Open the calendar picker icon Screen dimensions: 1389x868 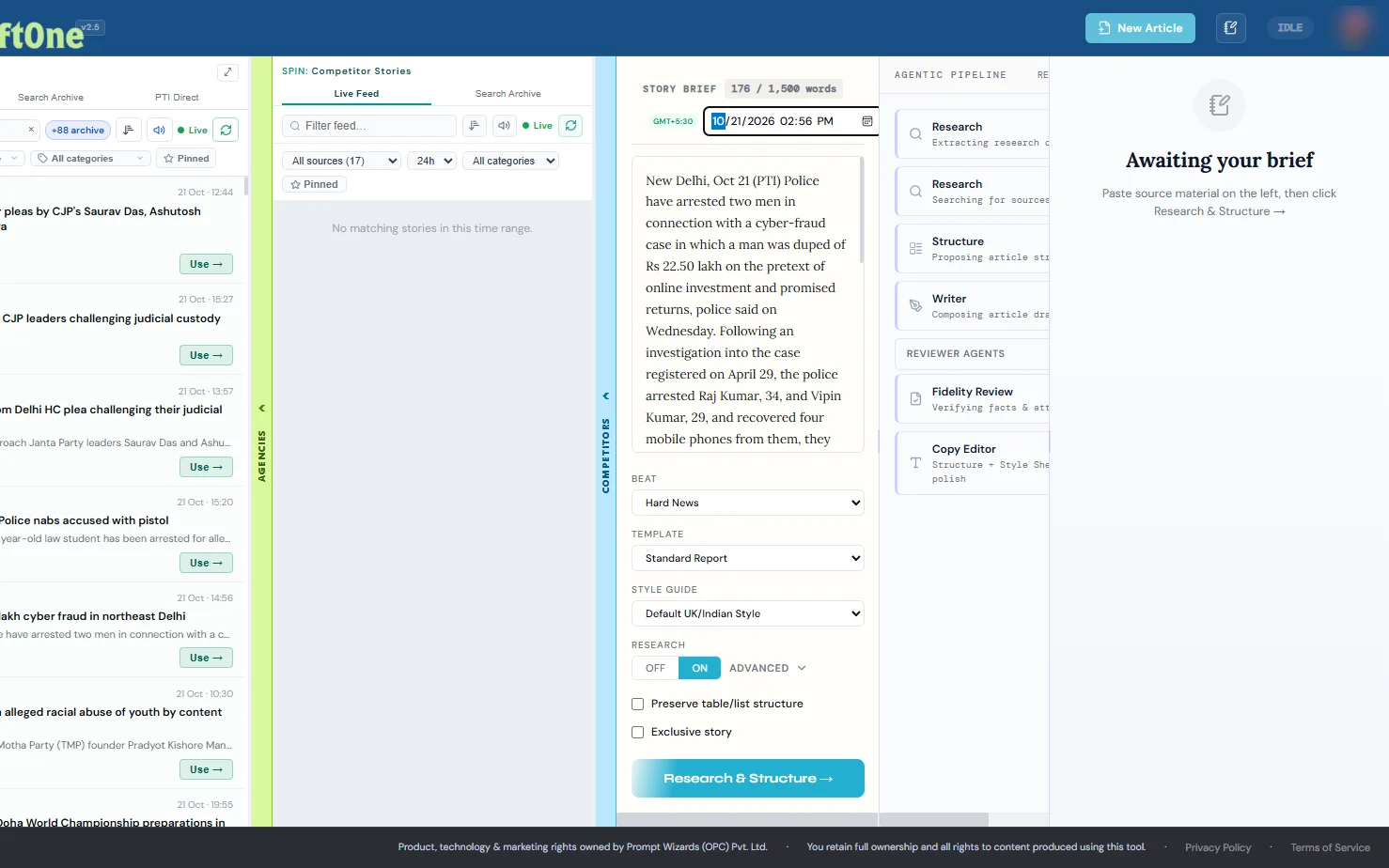point(867,121)
